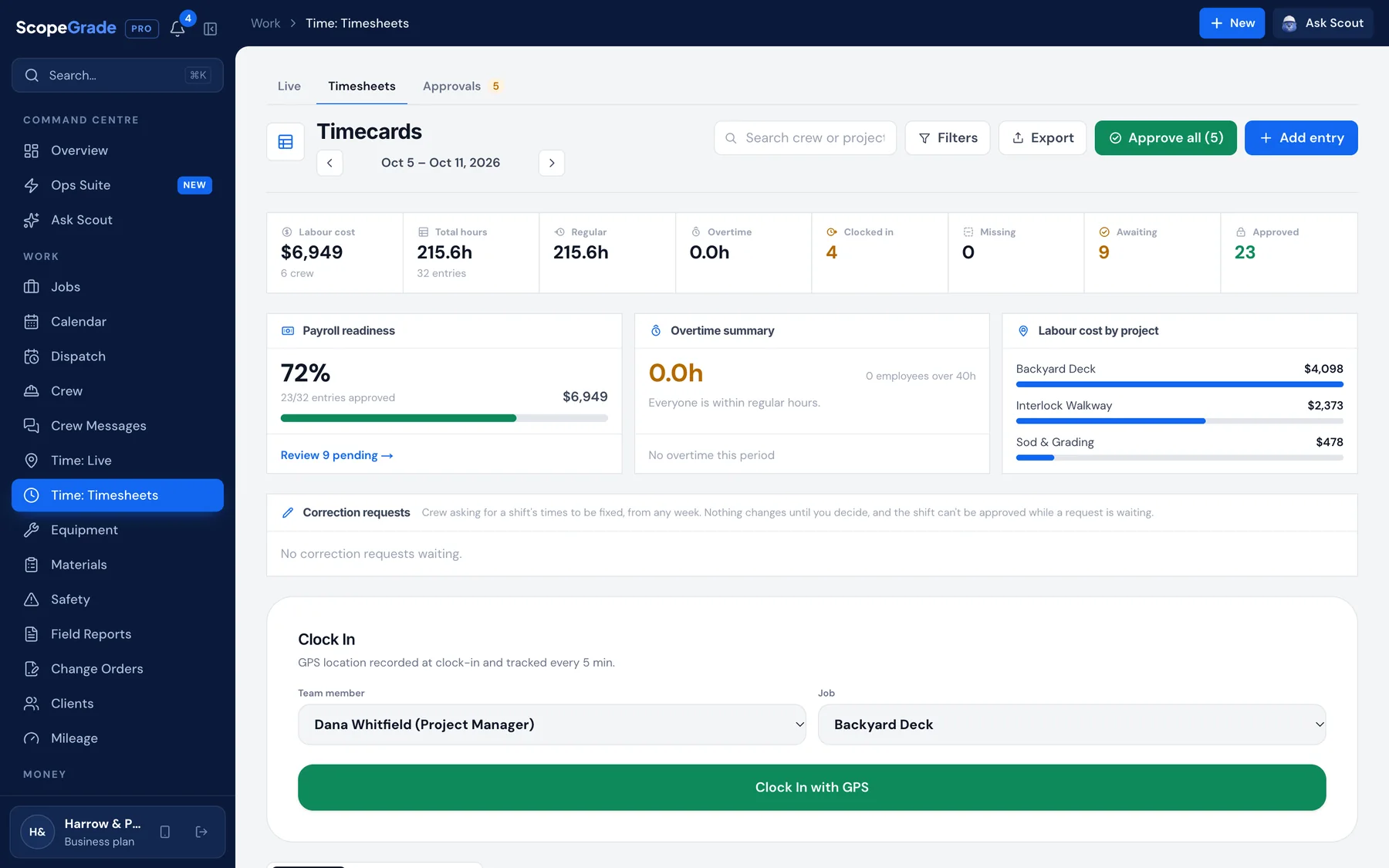Open the Crew page

pos(117,391)
